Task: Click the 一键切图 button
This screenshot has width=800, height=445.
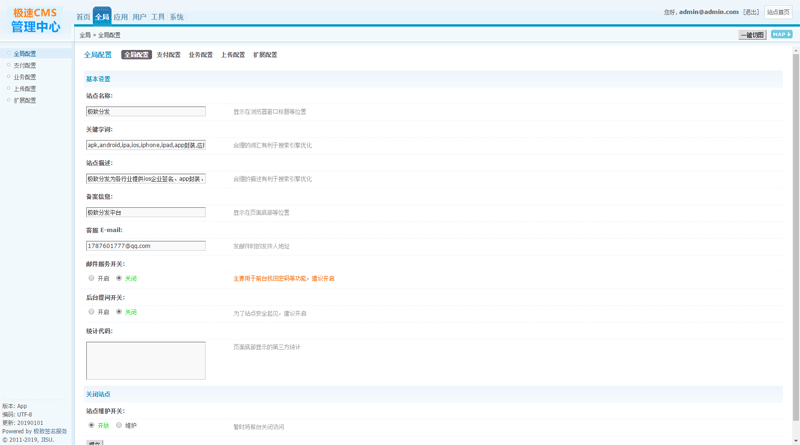Action: pyautogui.click(x=752, y=35)
